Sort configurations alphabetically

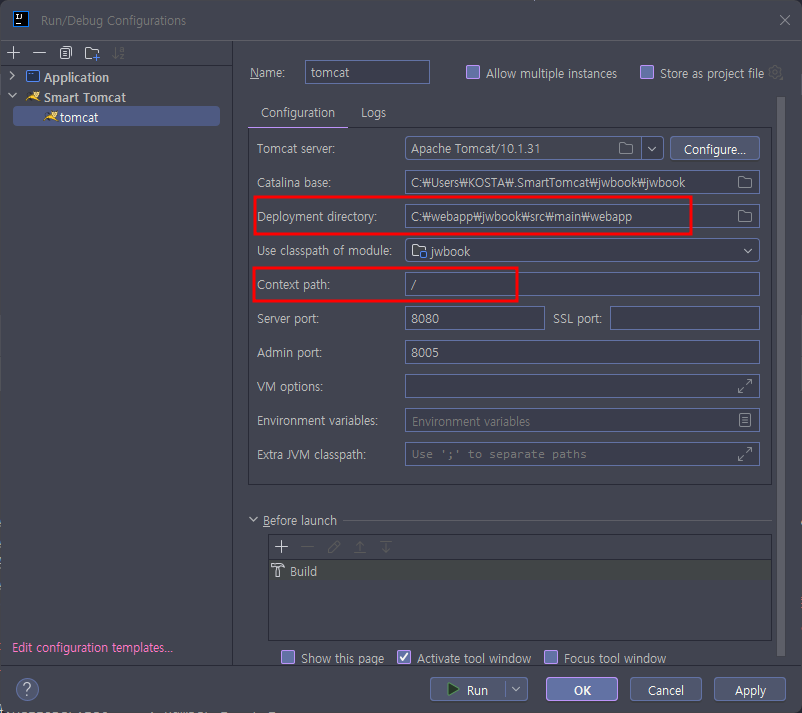point(119,53)
